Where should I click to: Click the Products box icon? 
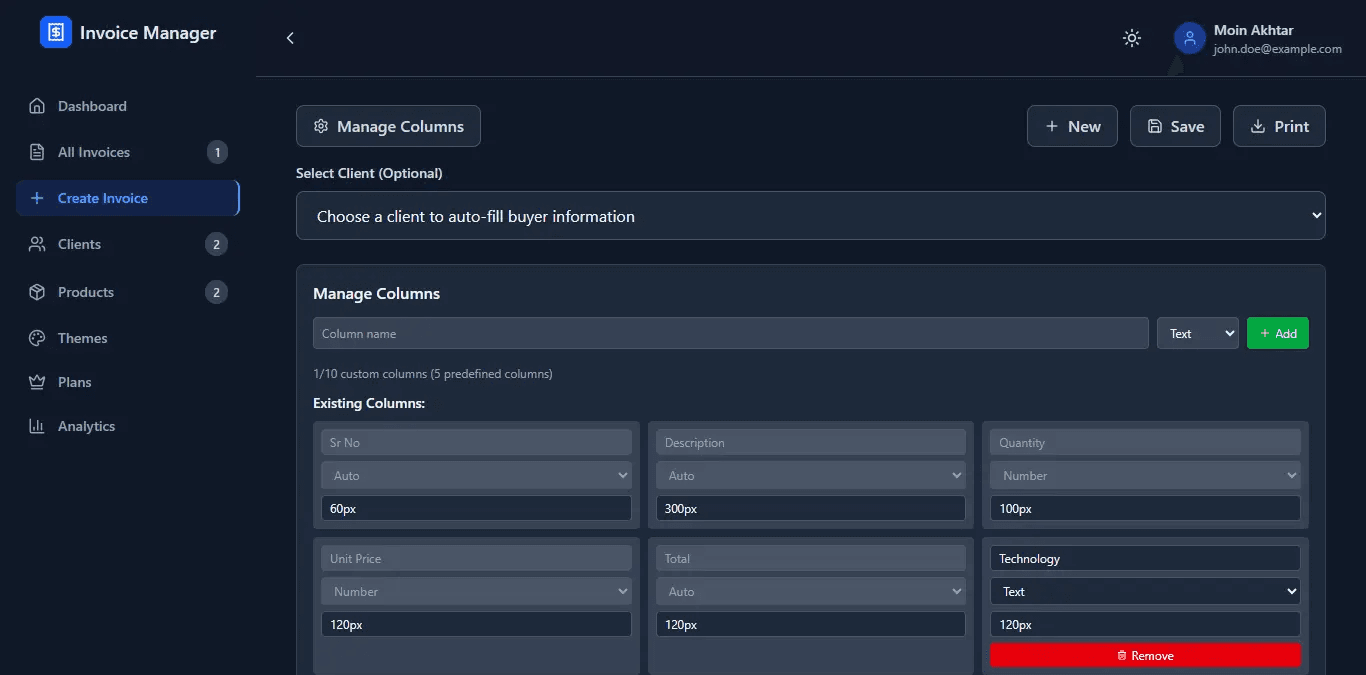click(x=37, y=292)
